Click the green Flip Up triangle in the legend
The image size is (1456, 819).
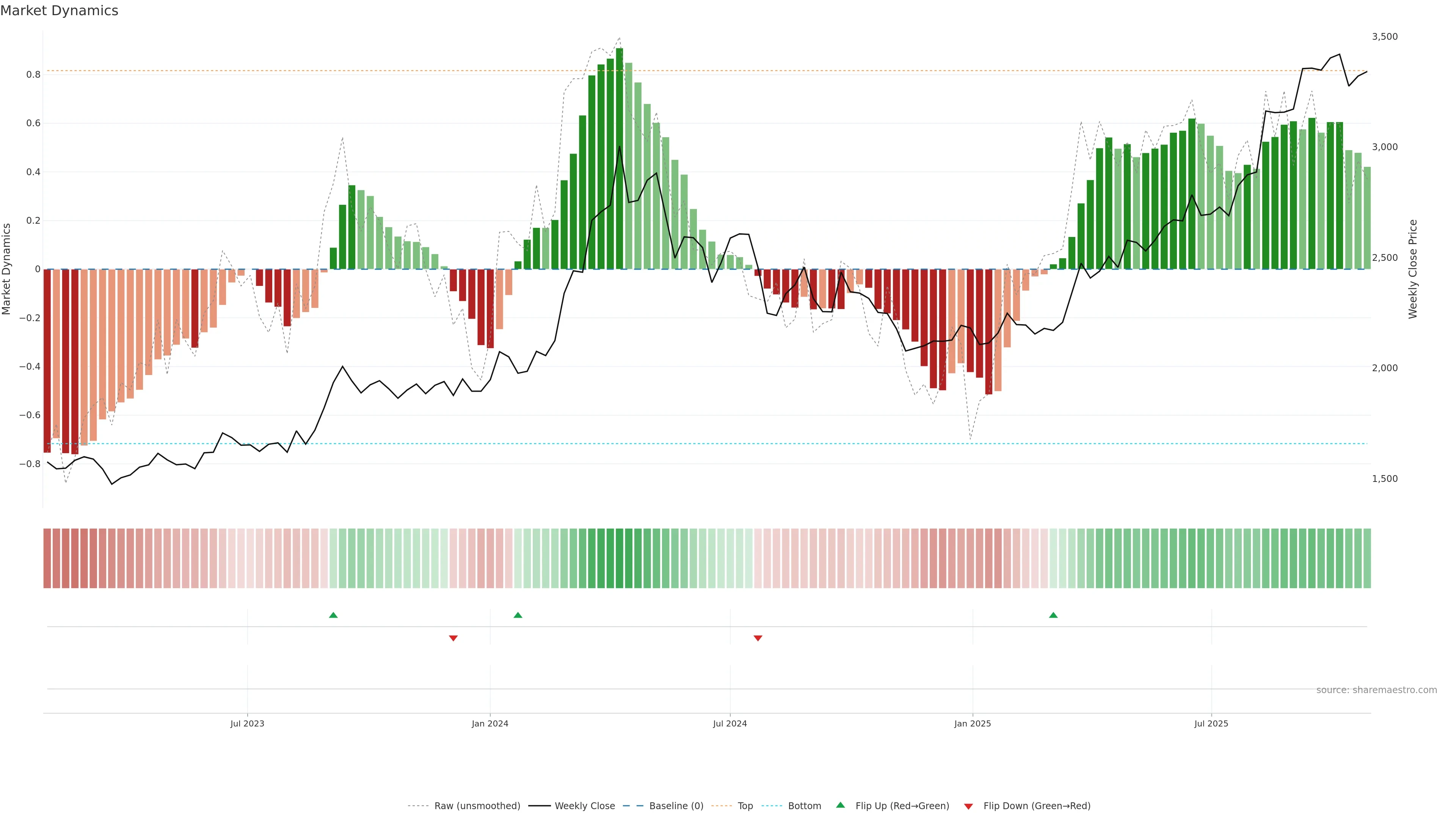[841, 805]
